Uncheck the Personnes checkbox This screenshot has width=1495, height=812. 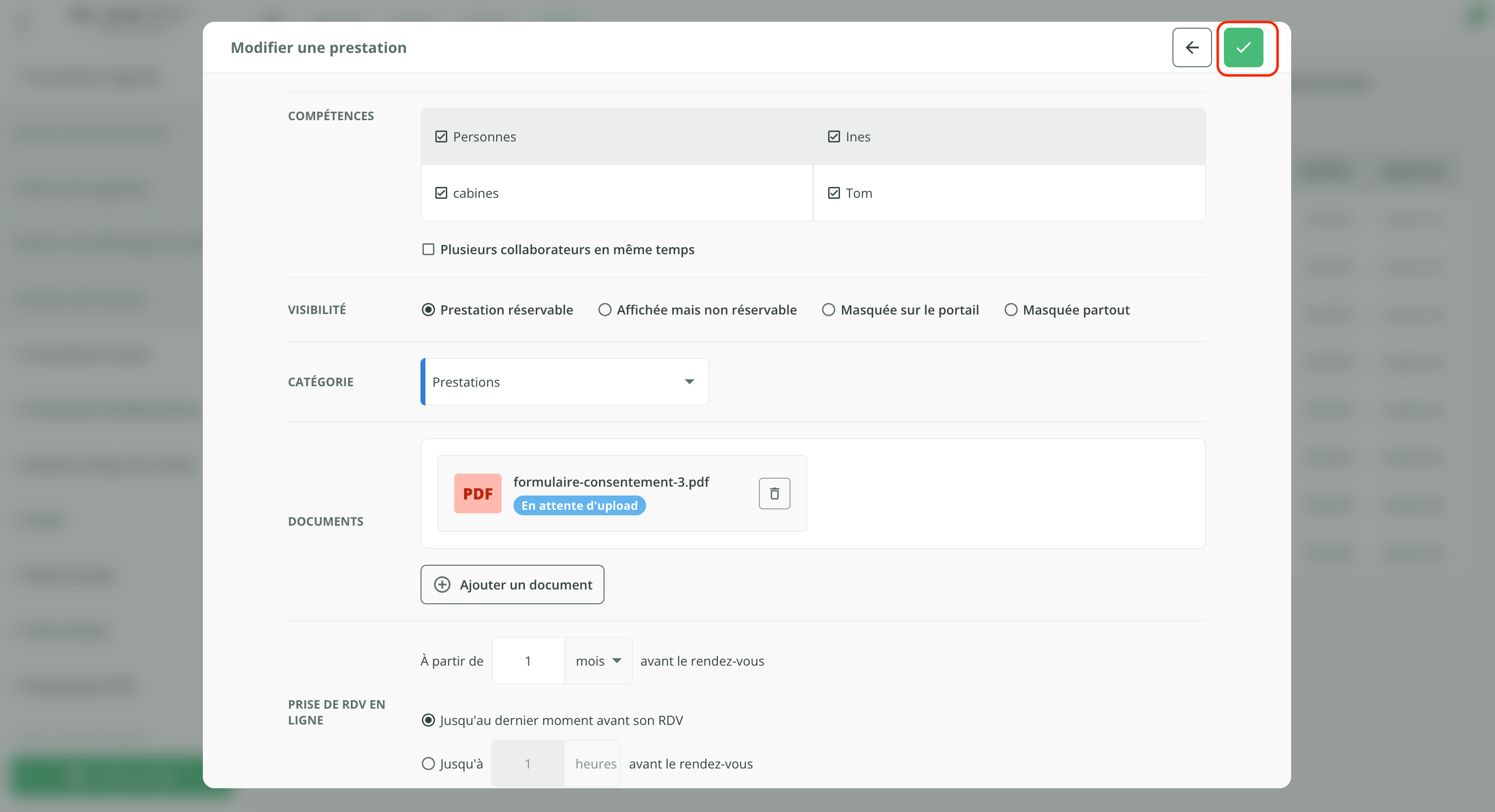point(441,137)
